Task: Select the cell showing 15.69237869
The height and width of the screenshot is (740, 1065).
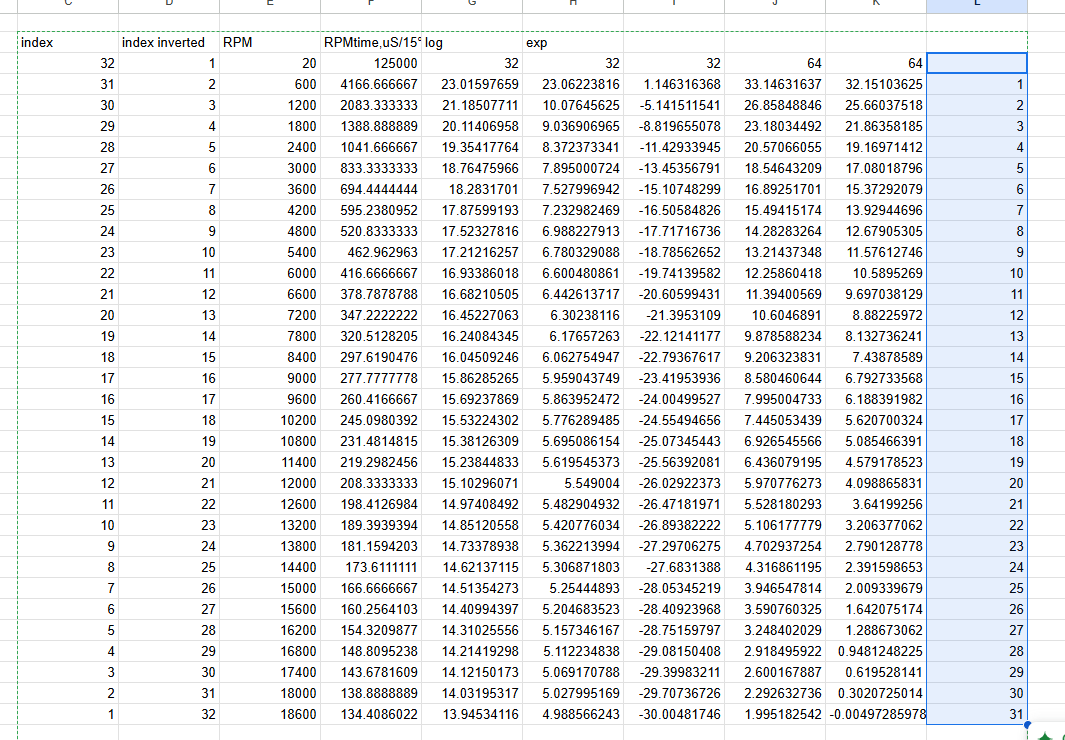Action: (x=472, y=399)
